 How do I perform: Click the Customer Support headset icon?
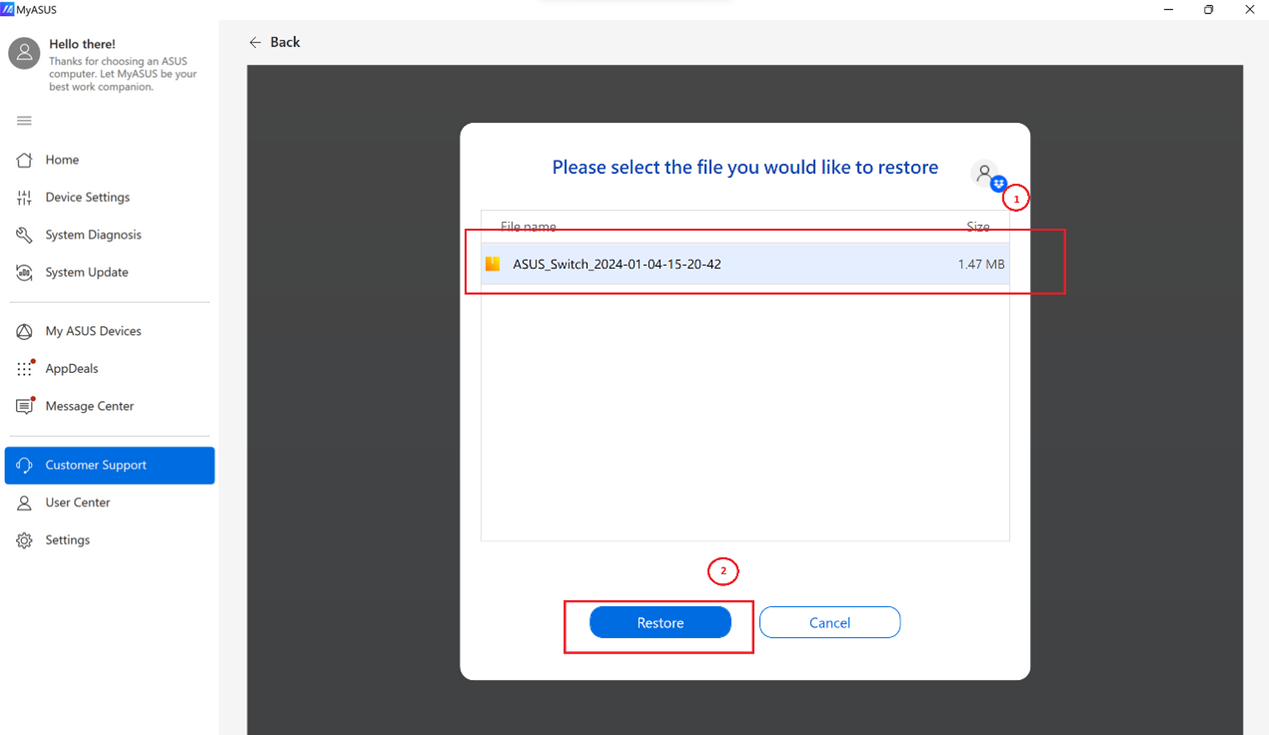pyautogui.click(x=25, y=465)
